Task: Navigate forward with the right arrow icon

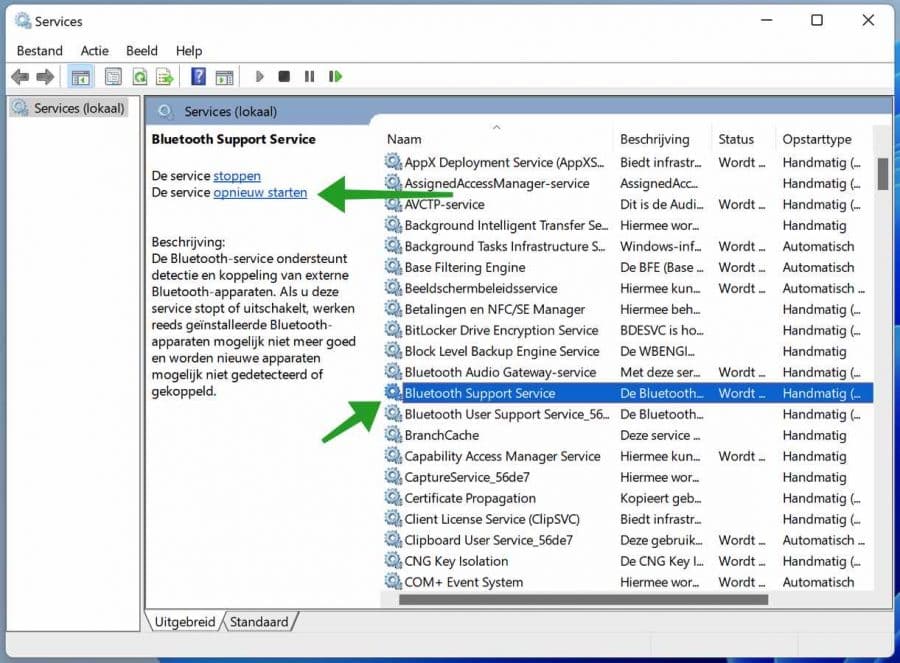Action: pyautogui.click(x=44, y=76)
